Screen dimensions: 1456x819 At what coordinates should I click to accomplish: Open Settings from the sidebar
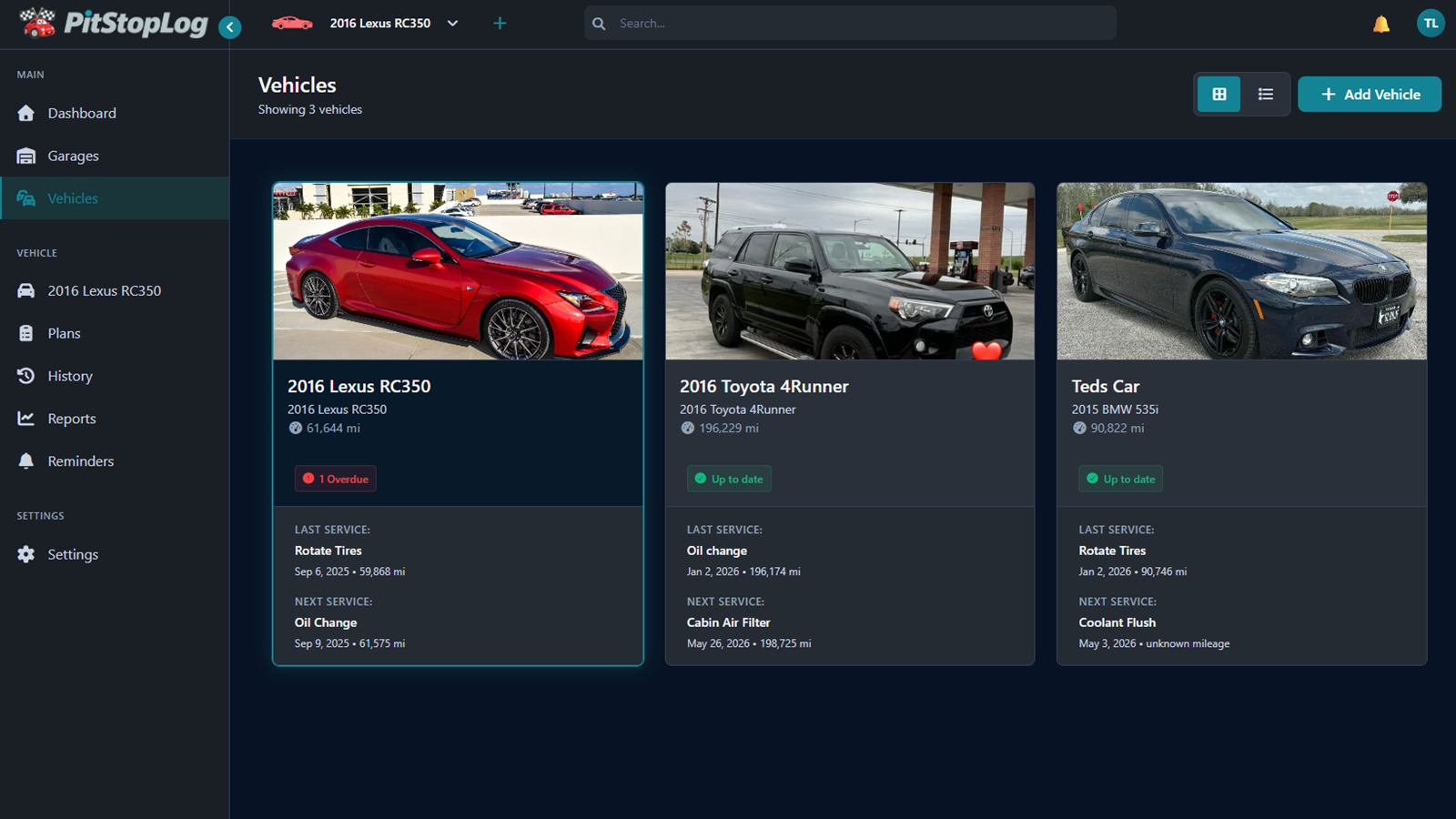click(x=72, y=553)
